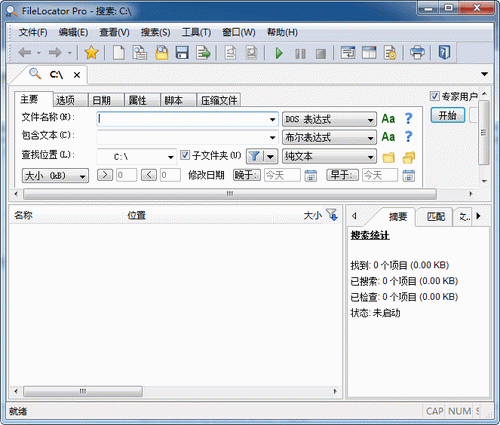The image size is (500, 425).
Task: Click the vertical scrollbar beside 开始 button
Action: (484, 133)
